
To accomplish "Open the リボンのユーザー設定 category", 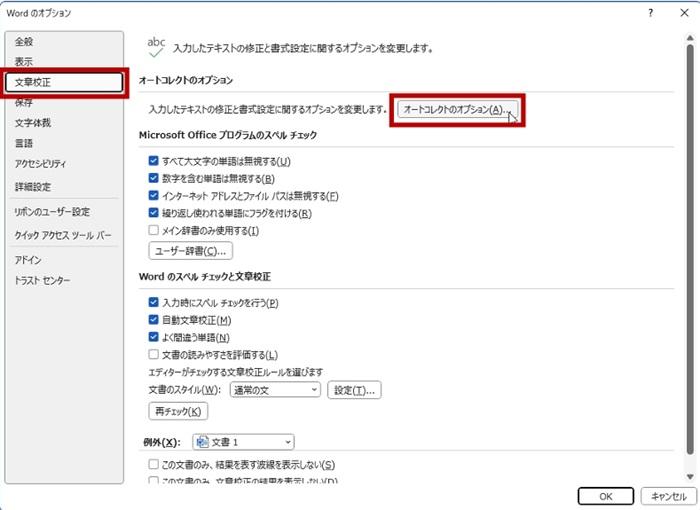I will (52, 212).
